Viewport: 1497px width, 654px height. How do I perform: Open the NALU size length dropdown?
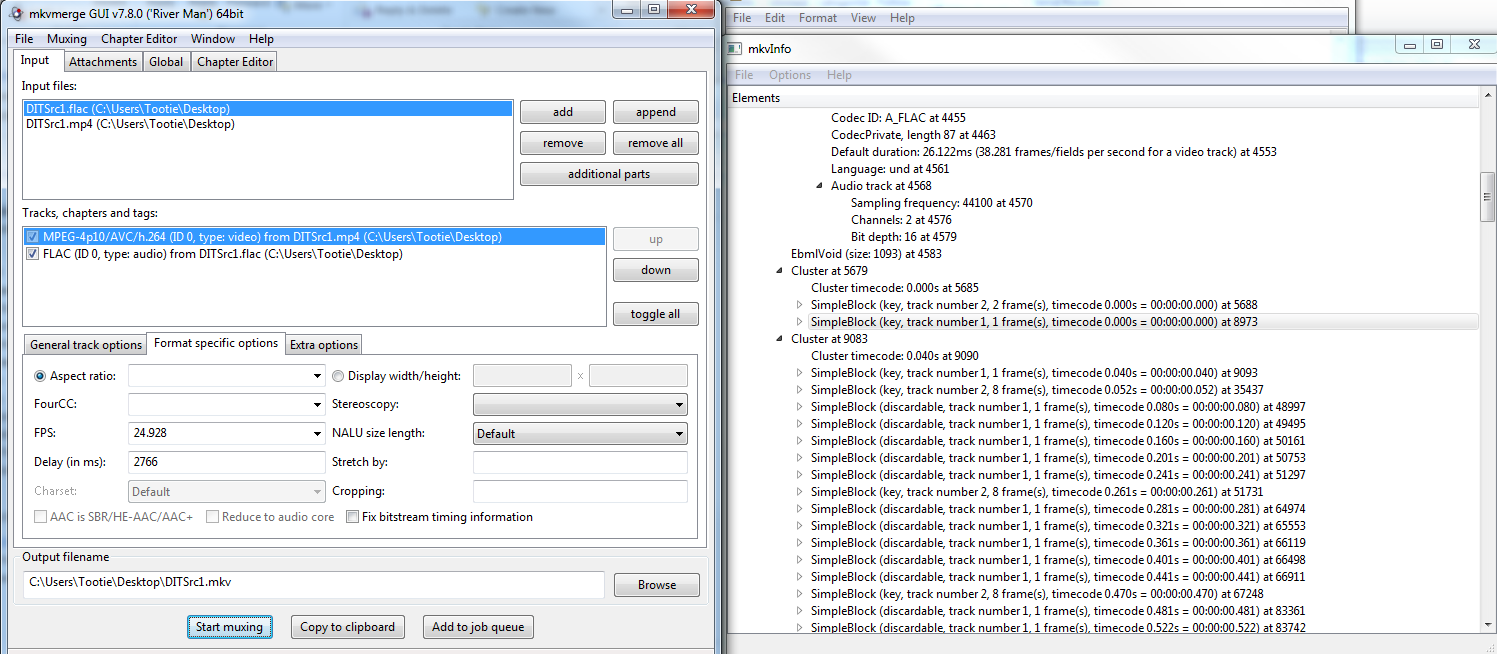(x=580, y=433)
